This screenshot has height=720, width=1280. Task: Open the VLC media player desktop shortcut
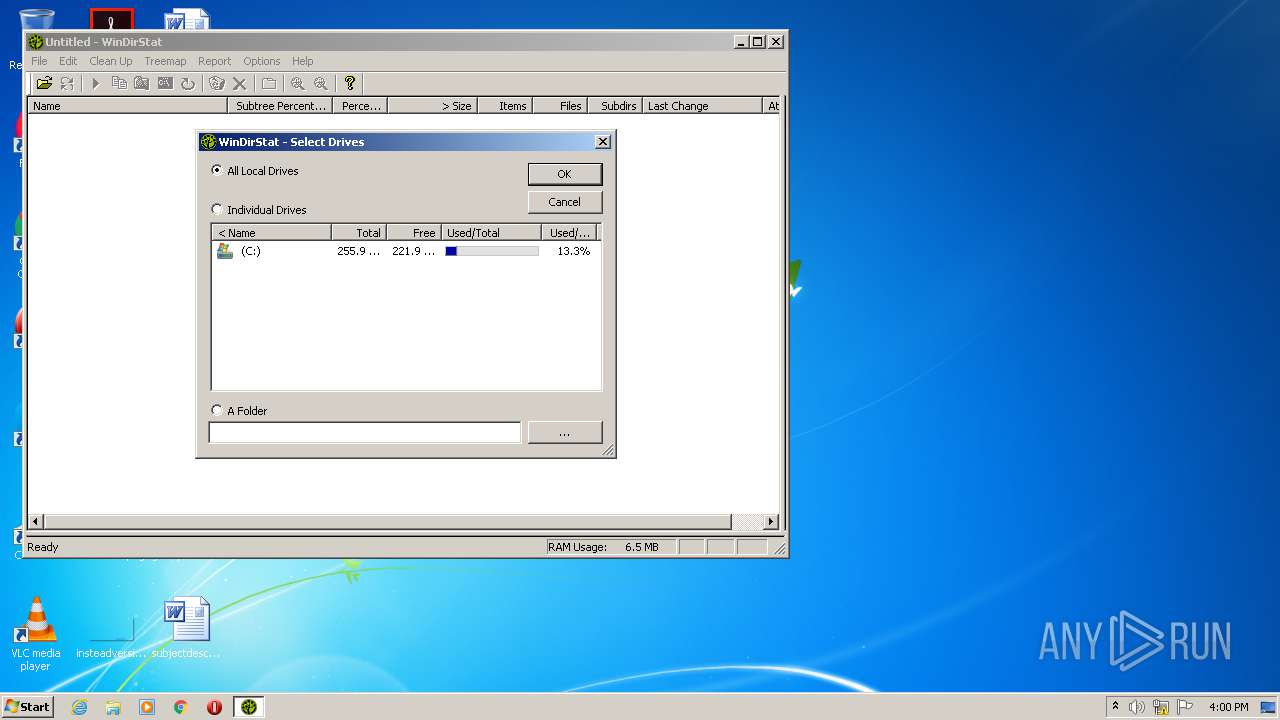pos(36,634)
